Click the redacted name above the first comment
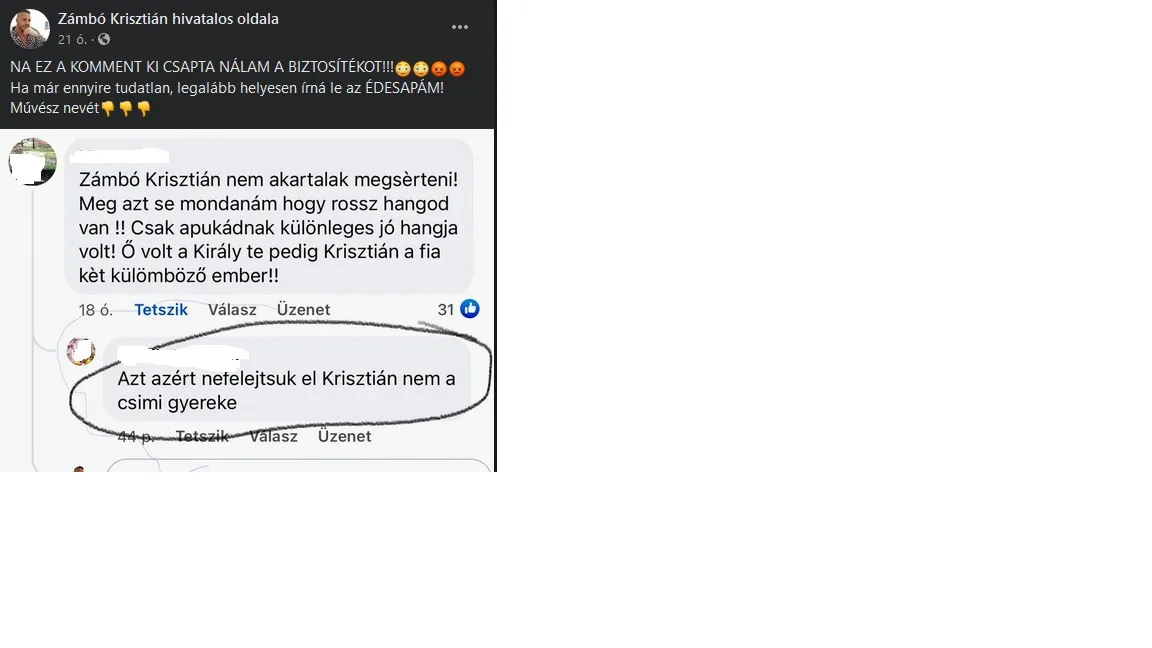The image size is (1152, 648). coord(118,156)
